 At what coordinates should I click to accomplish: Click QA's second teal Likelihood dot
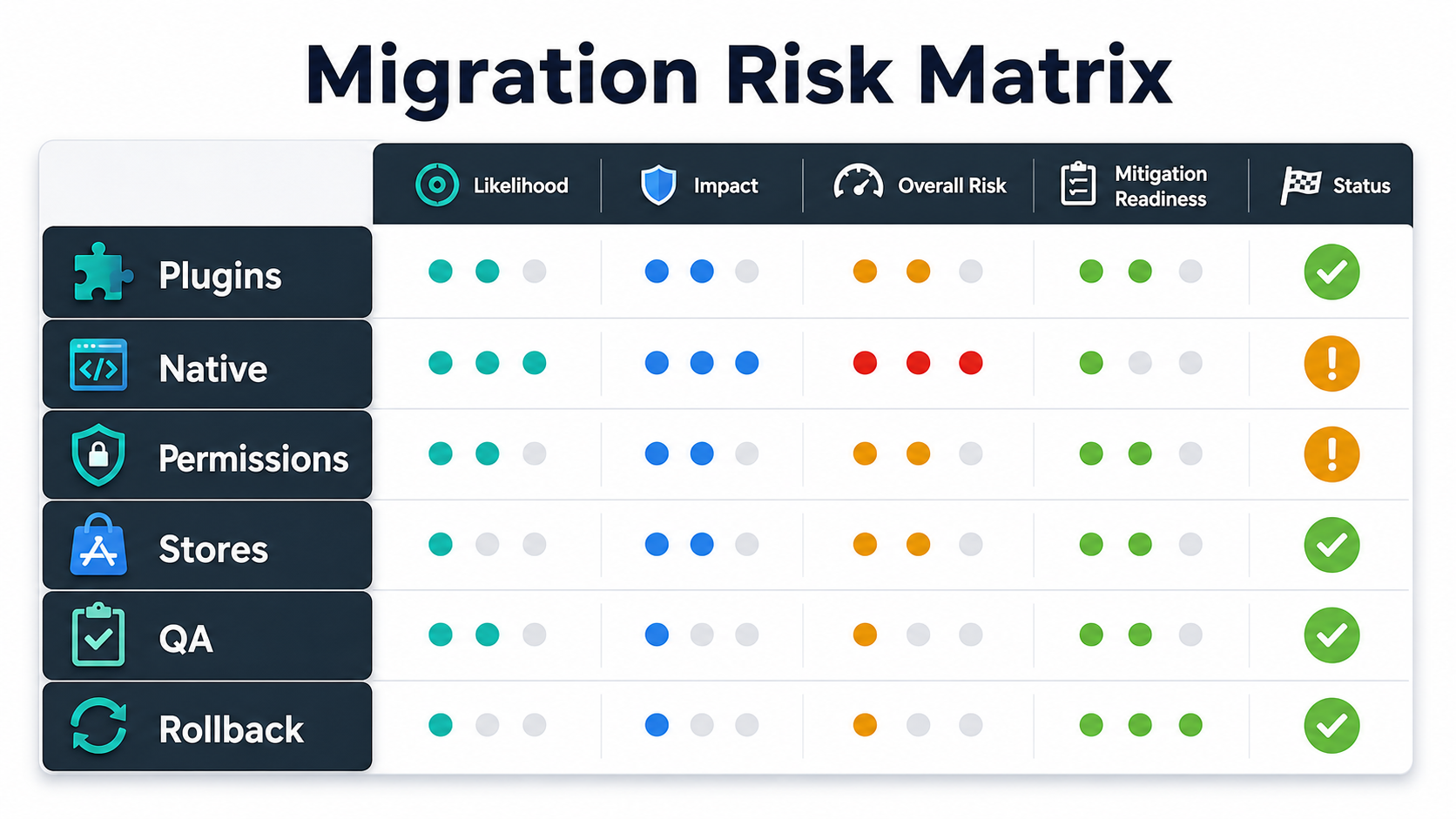(487, 634)
